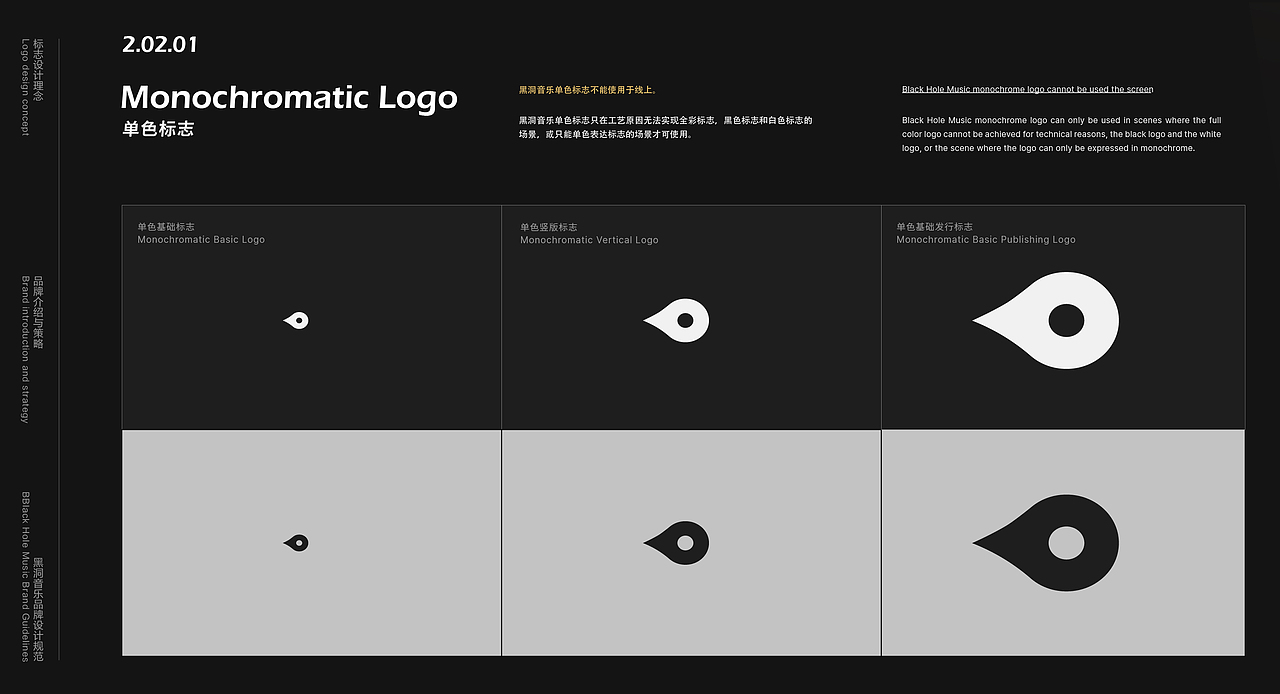
Task: Click 'Monochromatic Basic Logo' label
Action: click(x=201, y=240)
